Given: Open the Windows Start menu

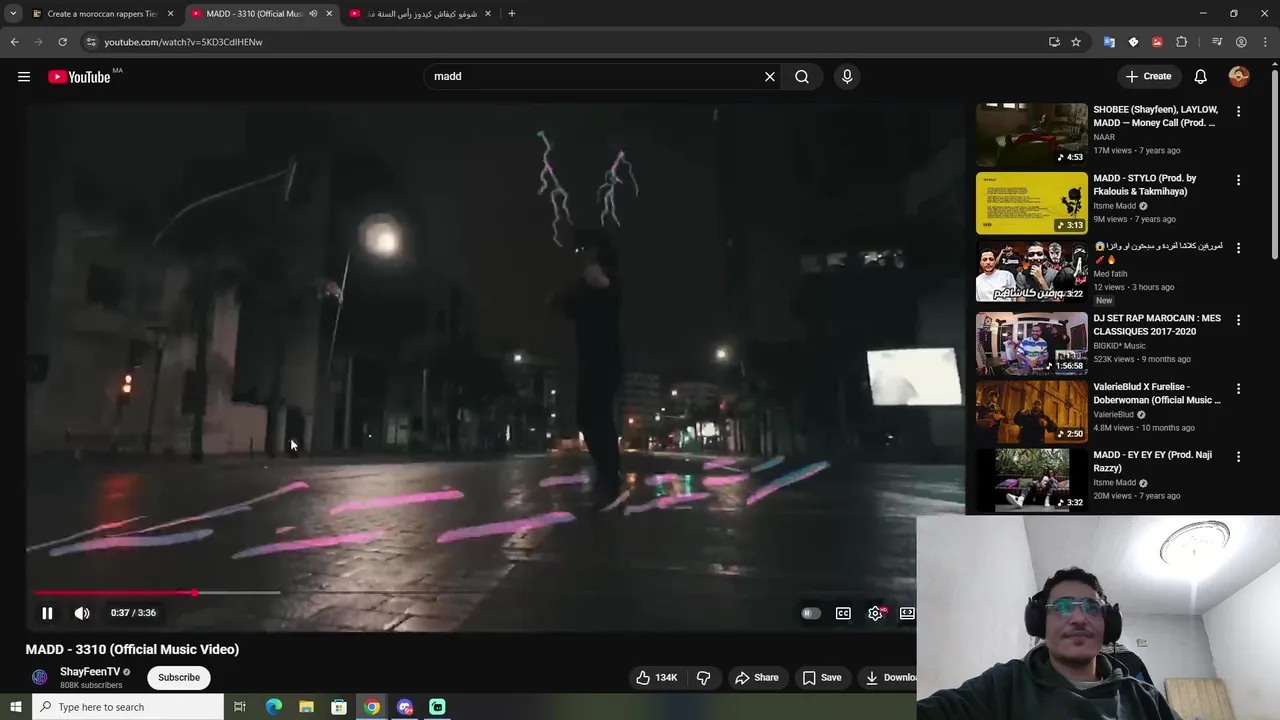Looking at the screenshot, I should click(x=15, y=707).
